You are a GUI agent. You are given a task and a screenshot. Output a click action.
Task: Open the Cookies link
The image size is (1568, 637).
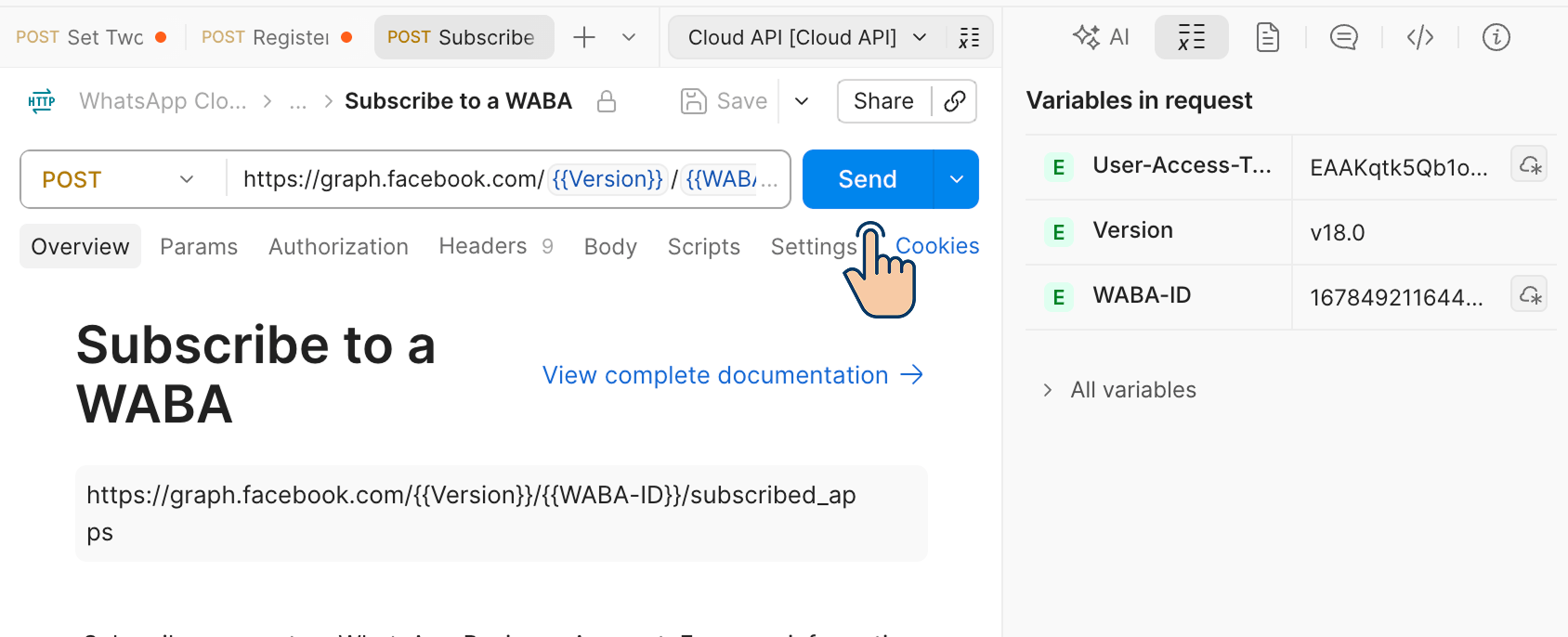pyautogui.click(x=937, y=246)
